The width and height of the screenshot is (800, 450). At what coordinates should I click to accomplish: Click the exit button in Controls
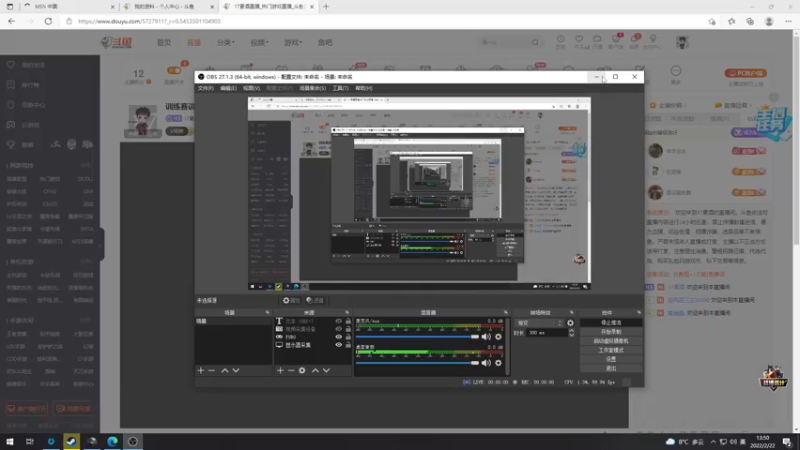click(x=611, y=368)
